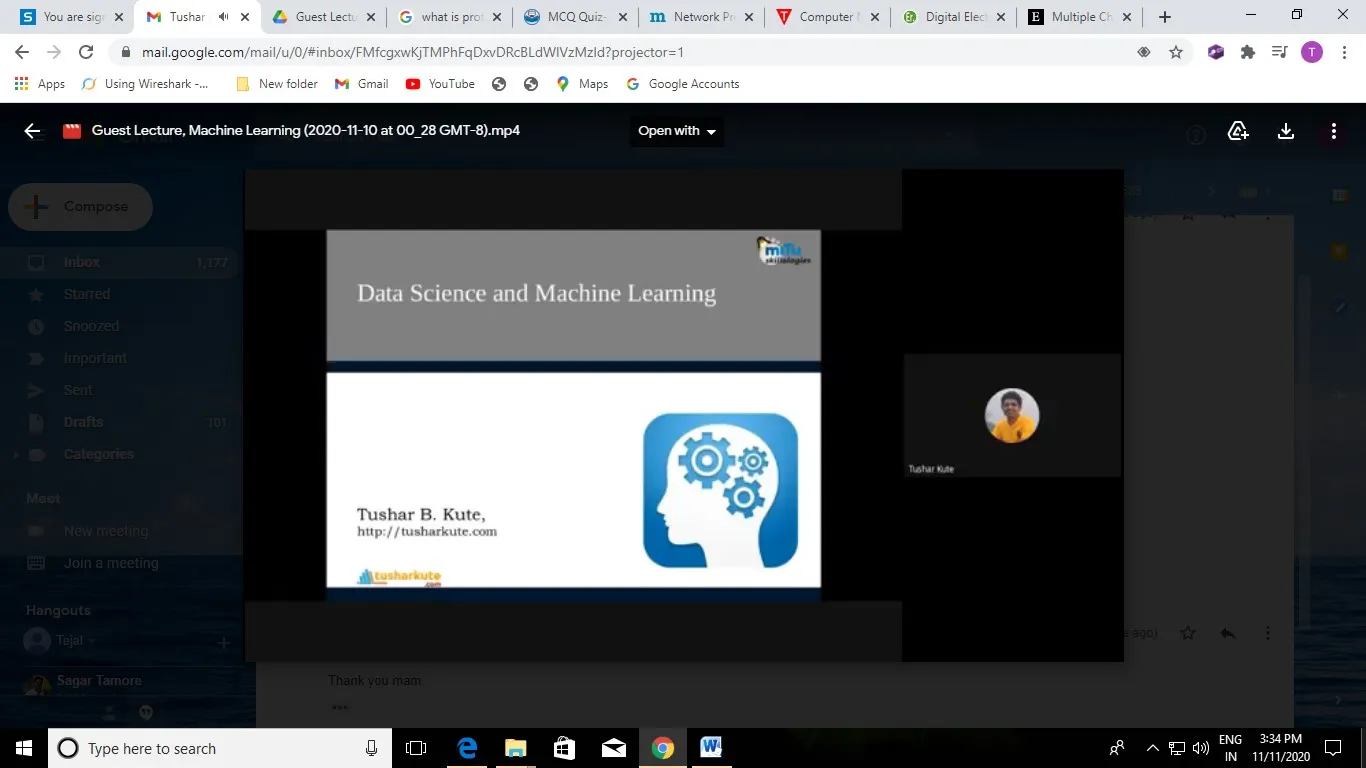Open File Explorer from taskbar
1366x768 pixels.
pyautogui.click(x=515, y=748)
